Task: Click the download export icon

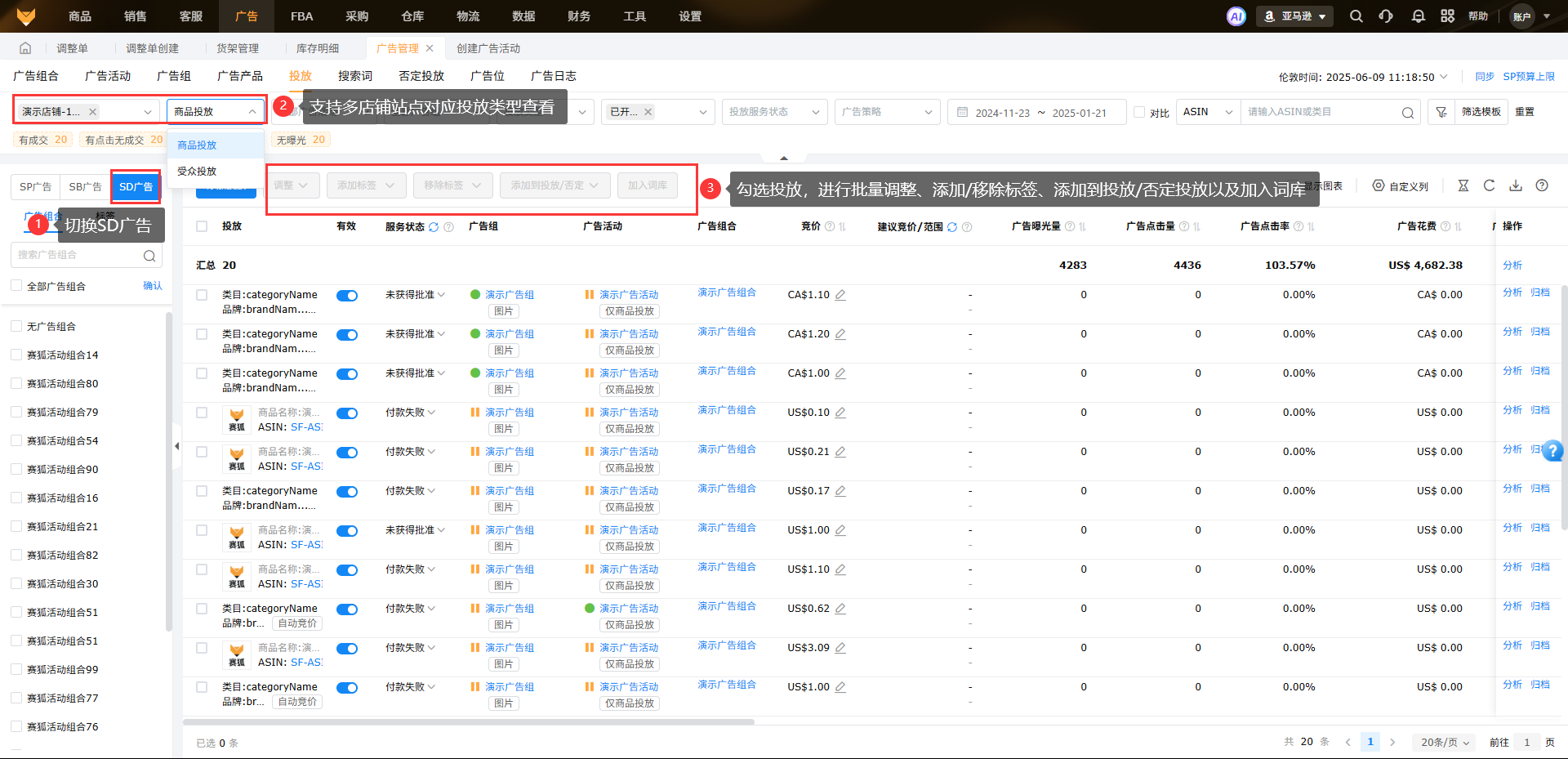Action: [1516, 186]
